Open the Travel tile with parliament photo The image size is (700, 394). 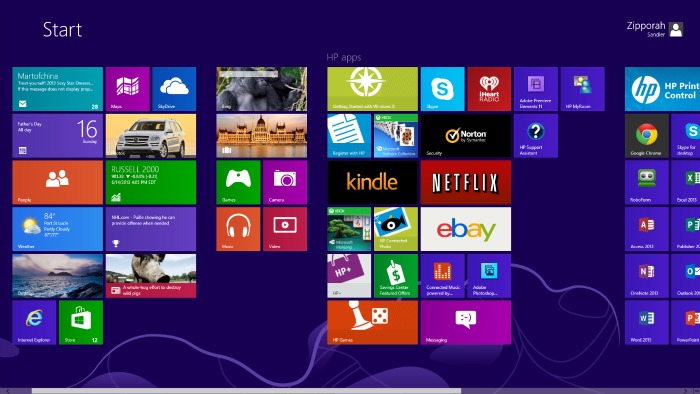[262, 136]
